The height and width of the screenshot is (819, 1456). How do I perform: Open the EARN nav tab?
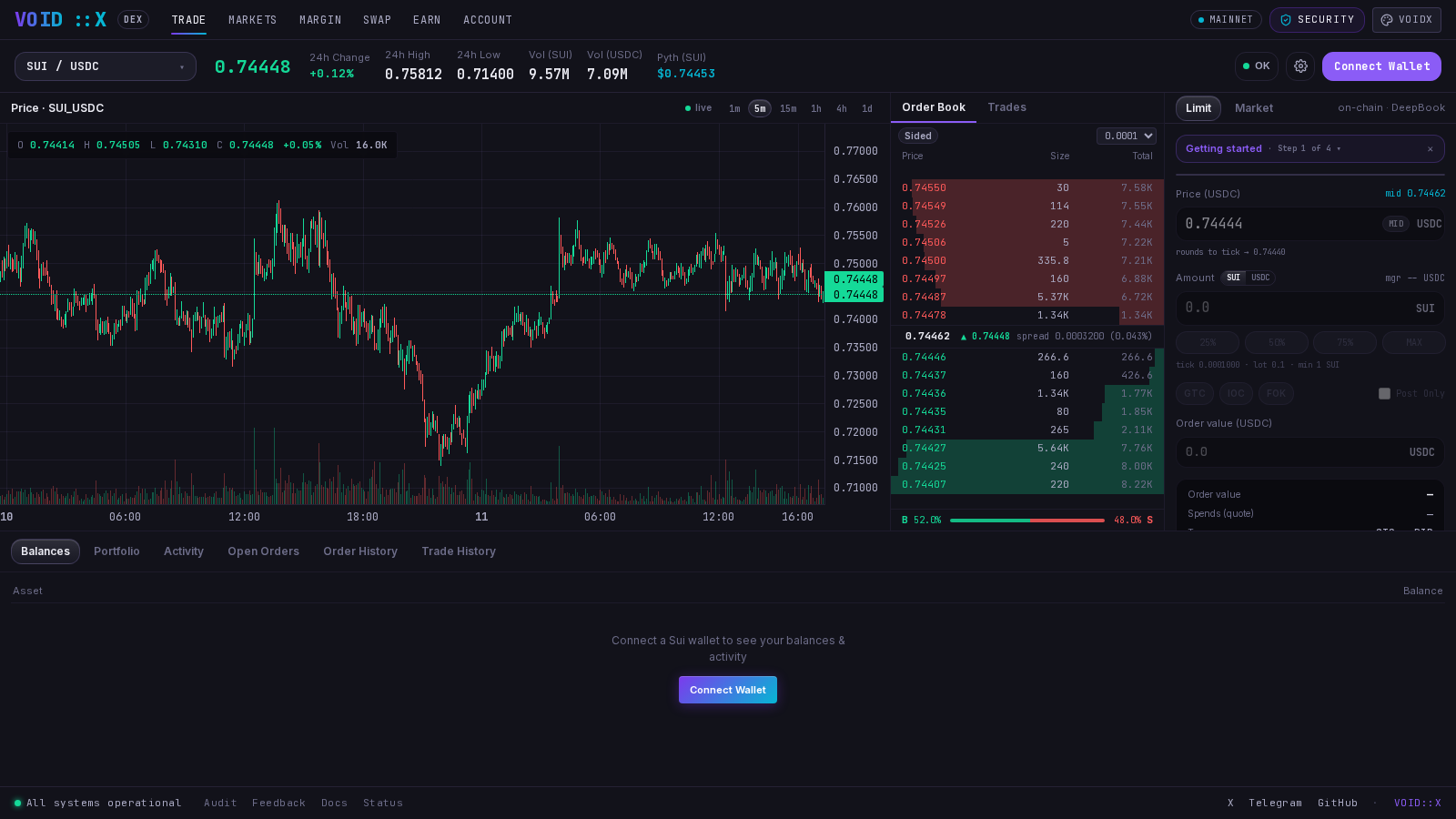(427, 19)
